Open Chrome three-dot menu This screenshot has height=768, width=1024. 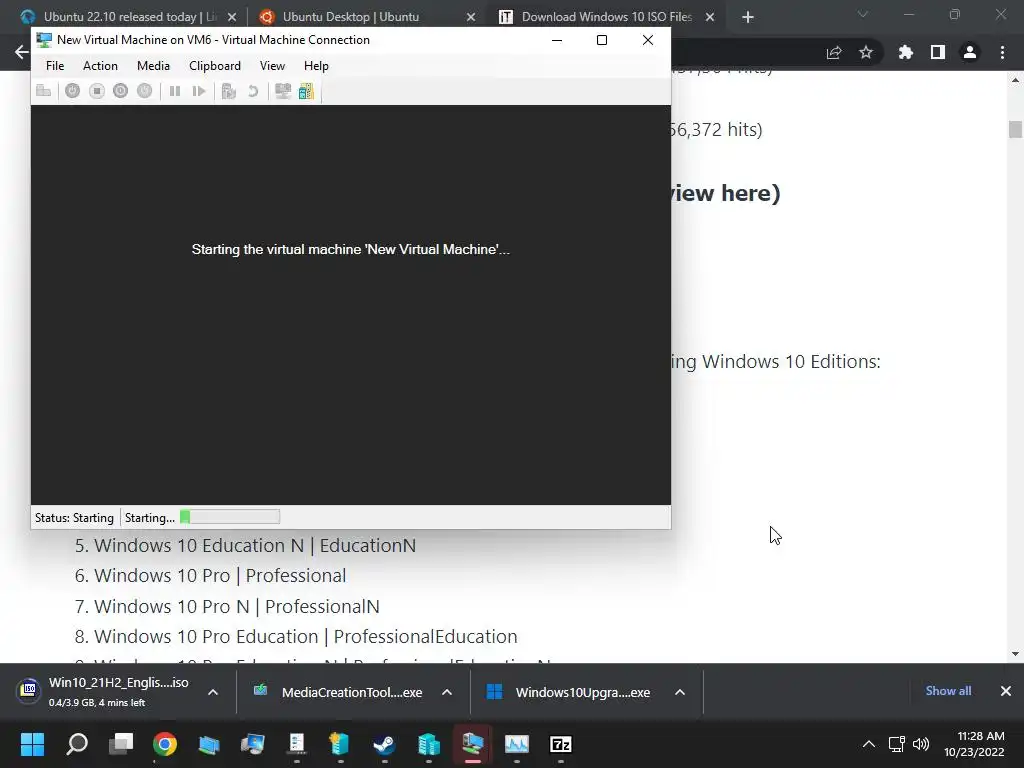pyautogui.click(x=1002, y=52)
